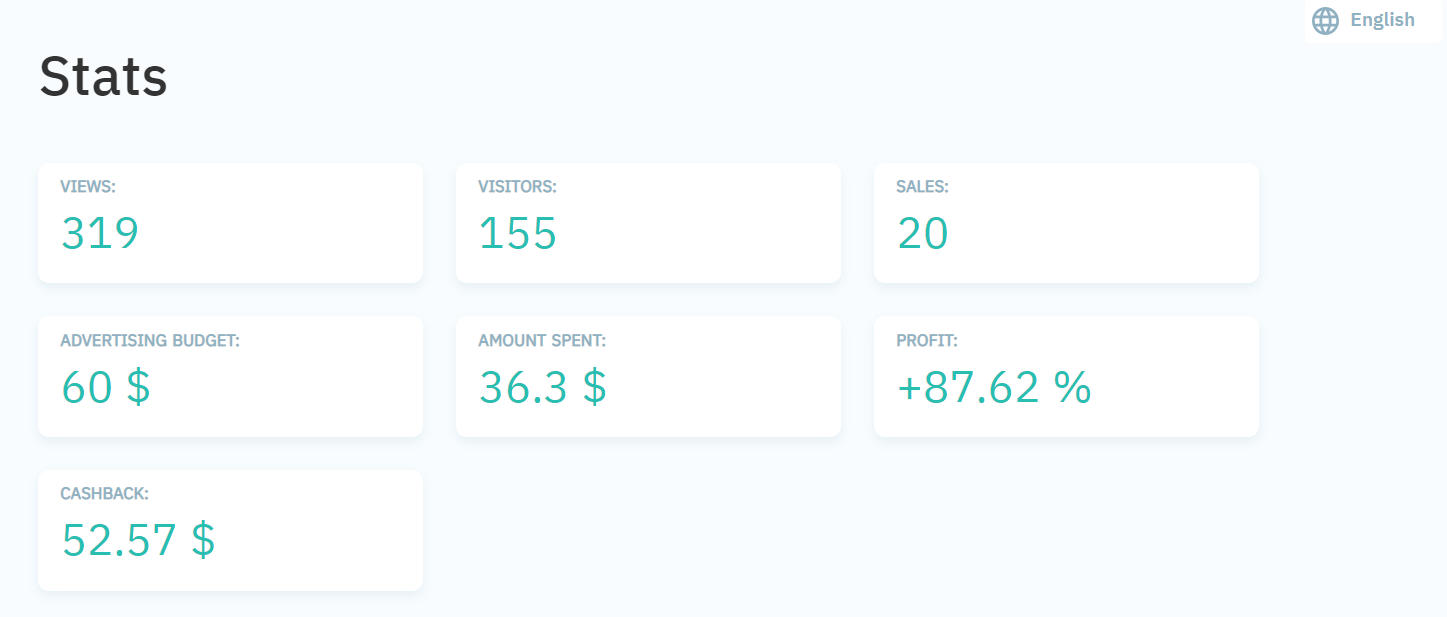Image resolution: width=1447 pixels, height=617 pixels.
Task: Click the 36.3 $ spent value
Action: 543,387
